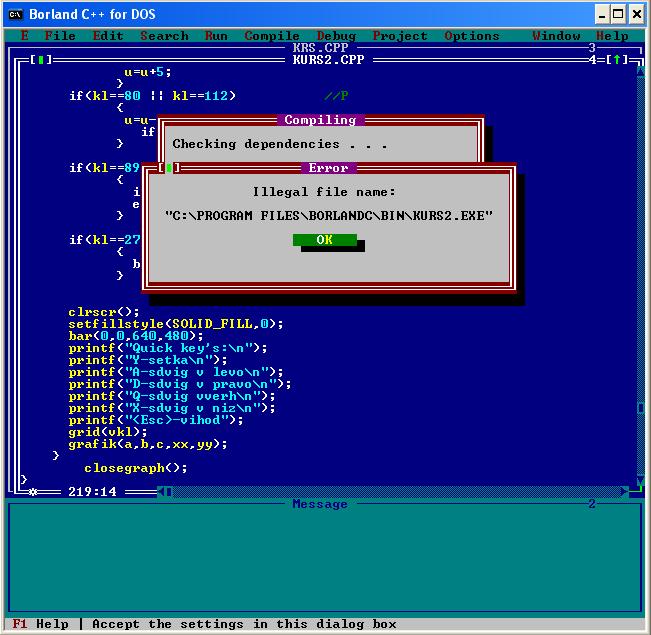The height and width of the screenshot is (635, 651).
Task: Expand the Debug menu
Action: tap(336, 36)
